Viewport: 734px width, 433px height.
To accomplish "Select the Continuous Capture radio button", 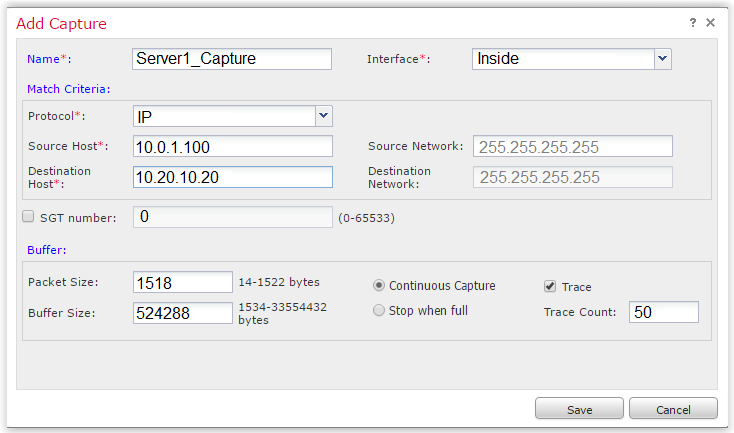I will [x=379, y=286].
